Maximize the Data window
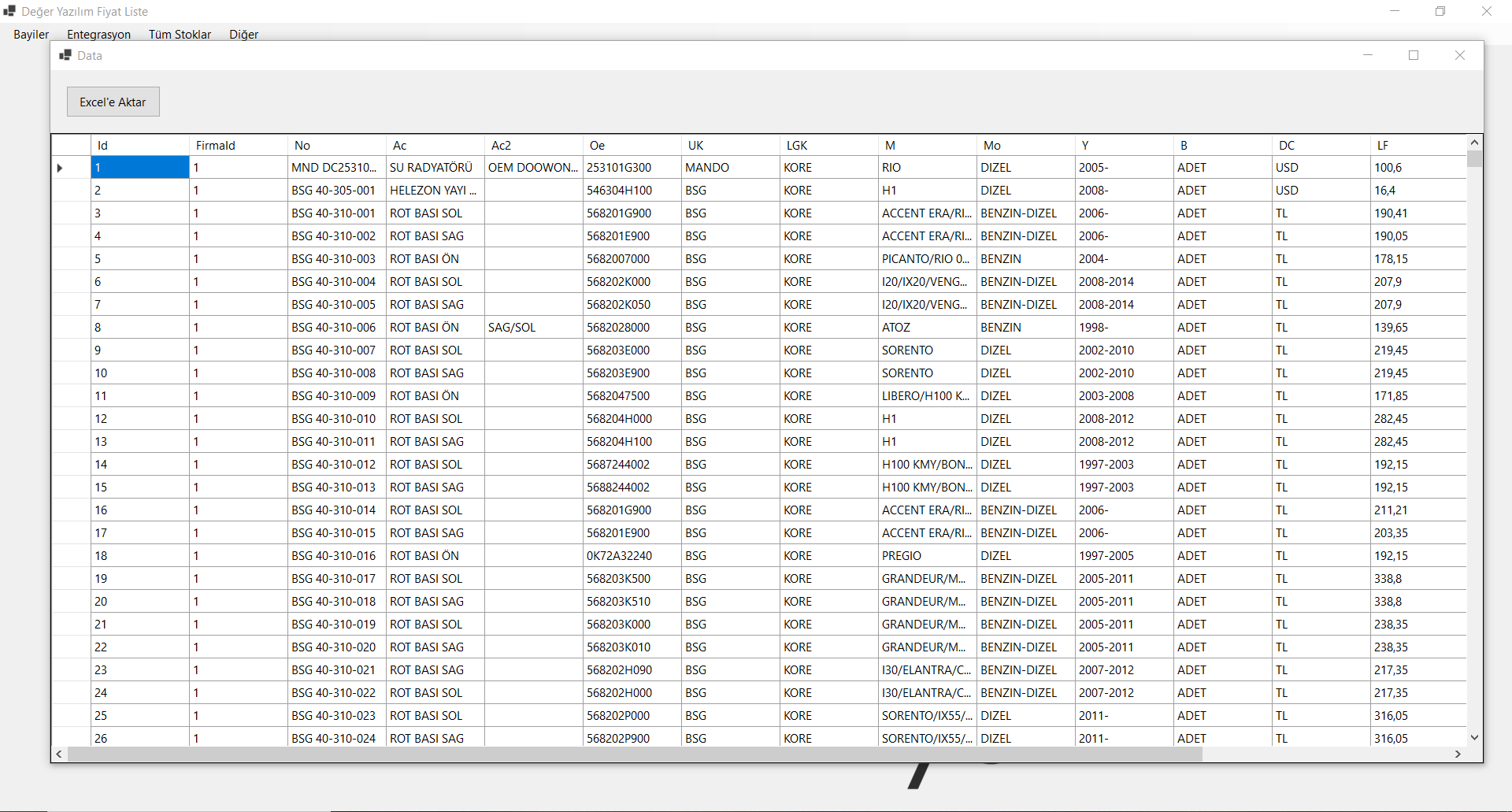The image size is (1512, 812). pyautogui.click(x=1414, y=55)
